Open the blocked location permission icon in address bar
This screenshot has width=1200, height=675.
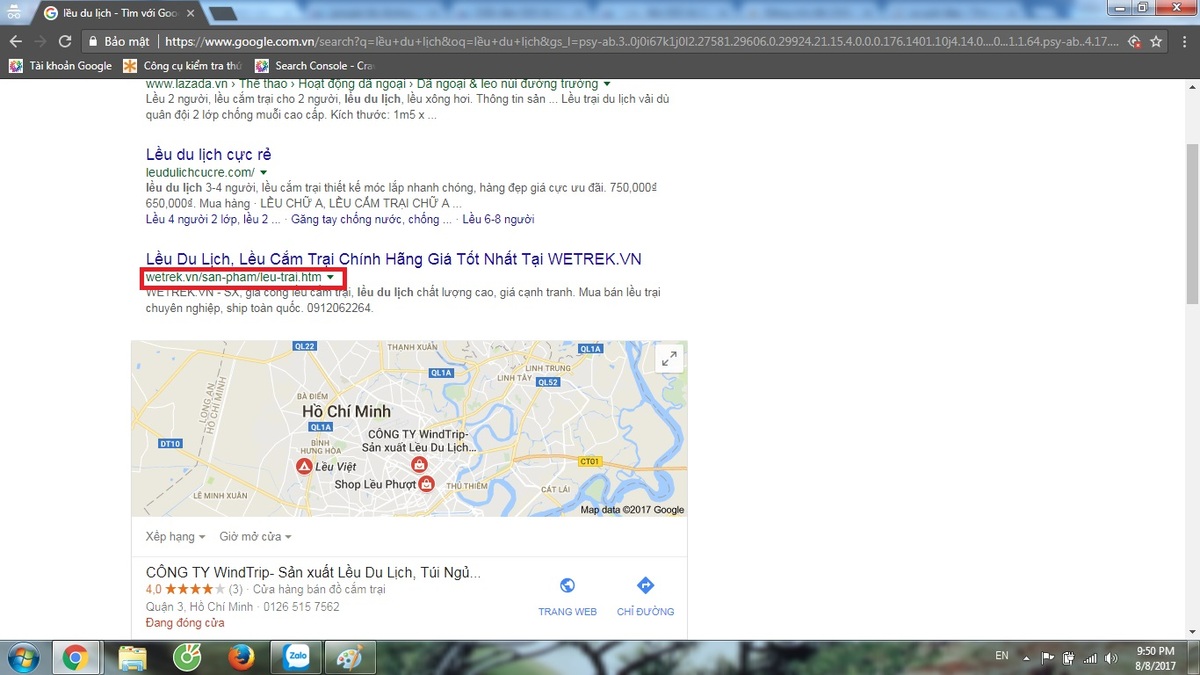1134,42
